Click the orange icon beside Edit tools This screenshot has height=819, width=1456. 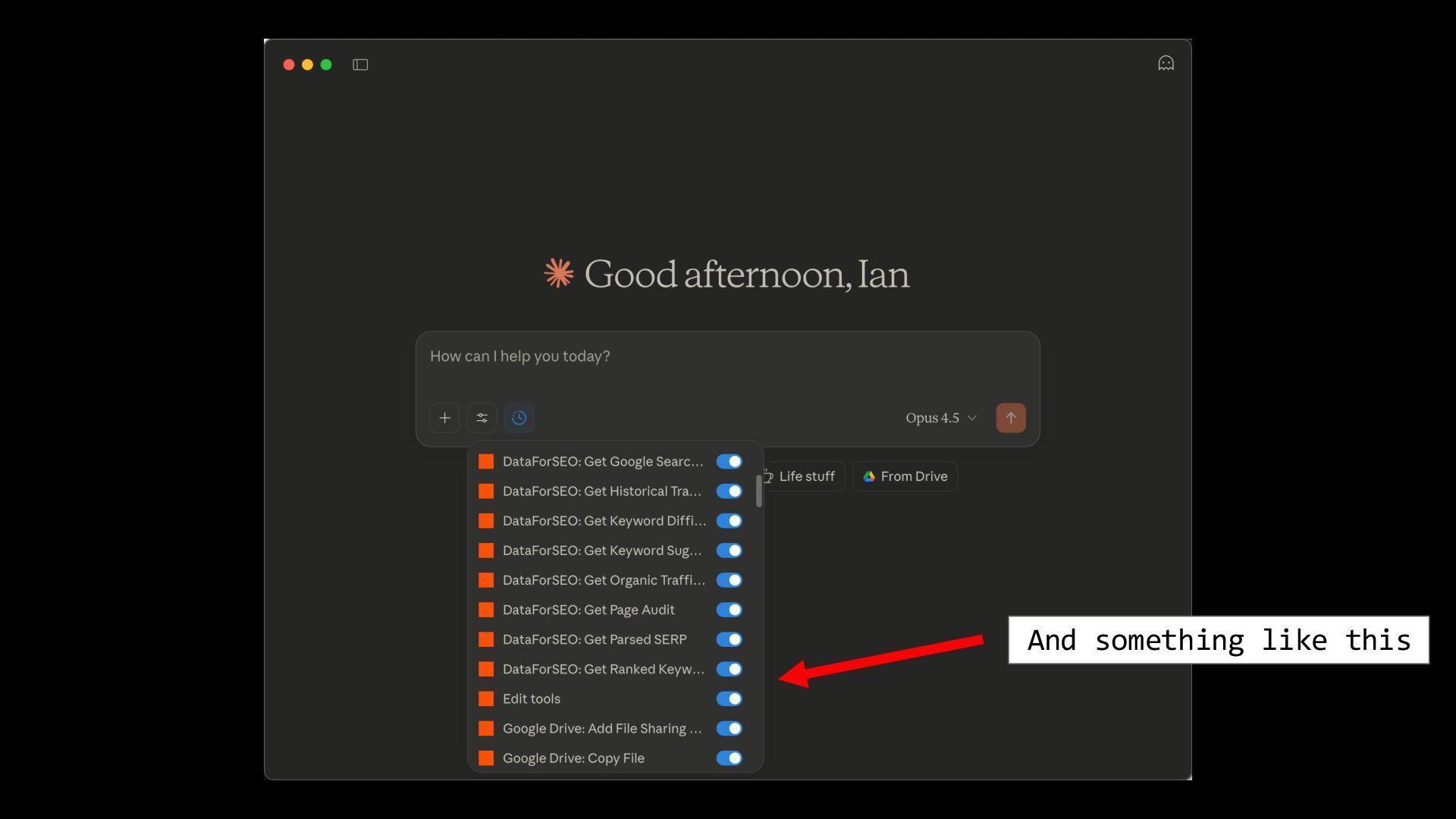click(x=486, y=699)
